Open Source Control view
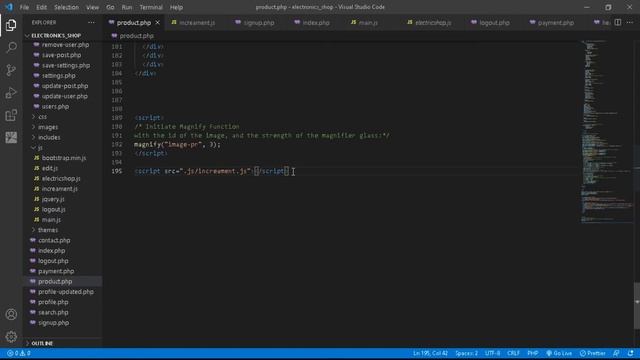Image resolution: width=640 pixels, height=360 pixels. [11, 70]
